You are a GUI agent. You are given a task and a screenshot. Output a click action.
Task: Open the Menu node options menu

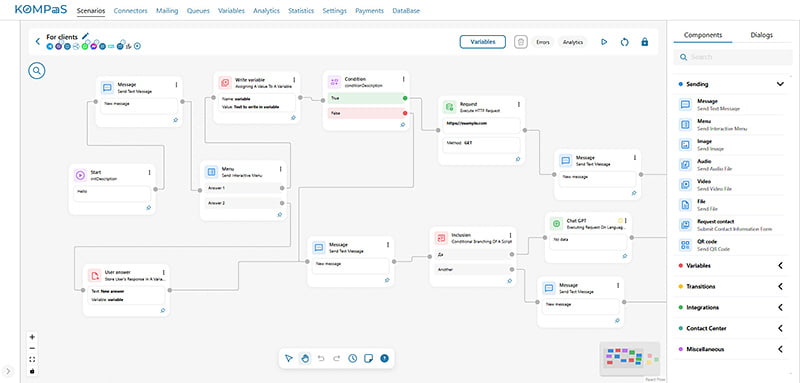tap(280, 169)
